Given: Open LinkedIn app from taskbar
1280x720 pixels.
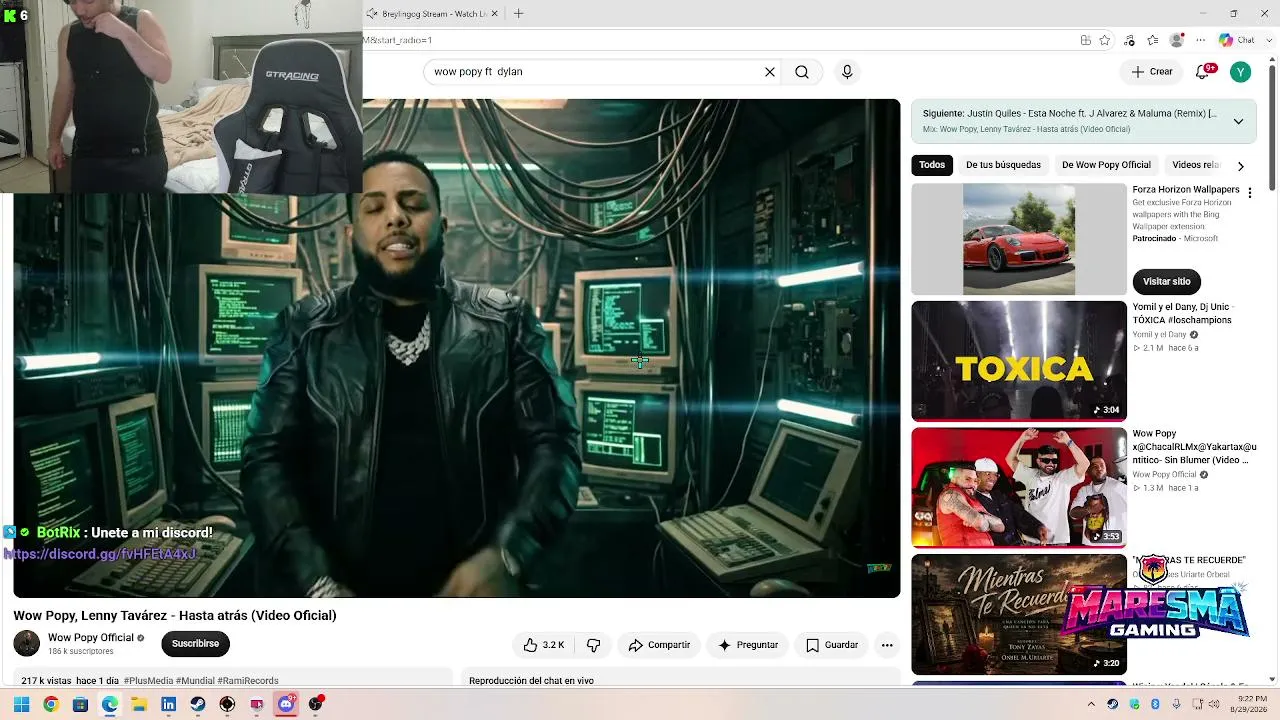Looking at the screenshot, I should click(x=169, y=704).
